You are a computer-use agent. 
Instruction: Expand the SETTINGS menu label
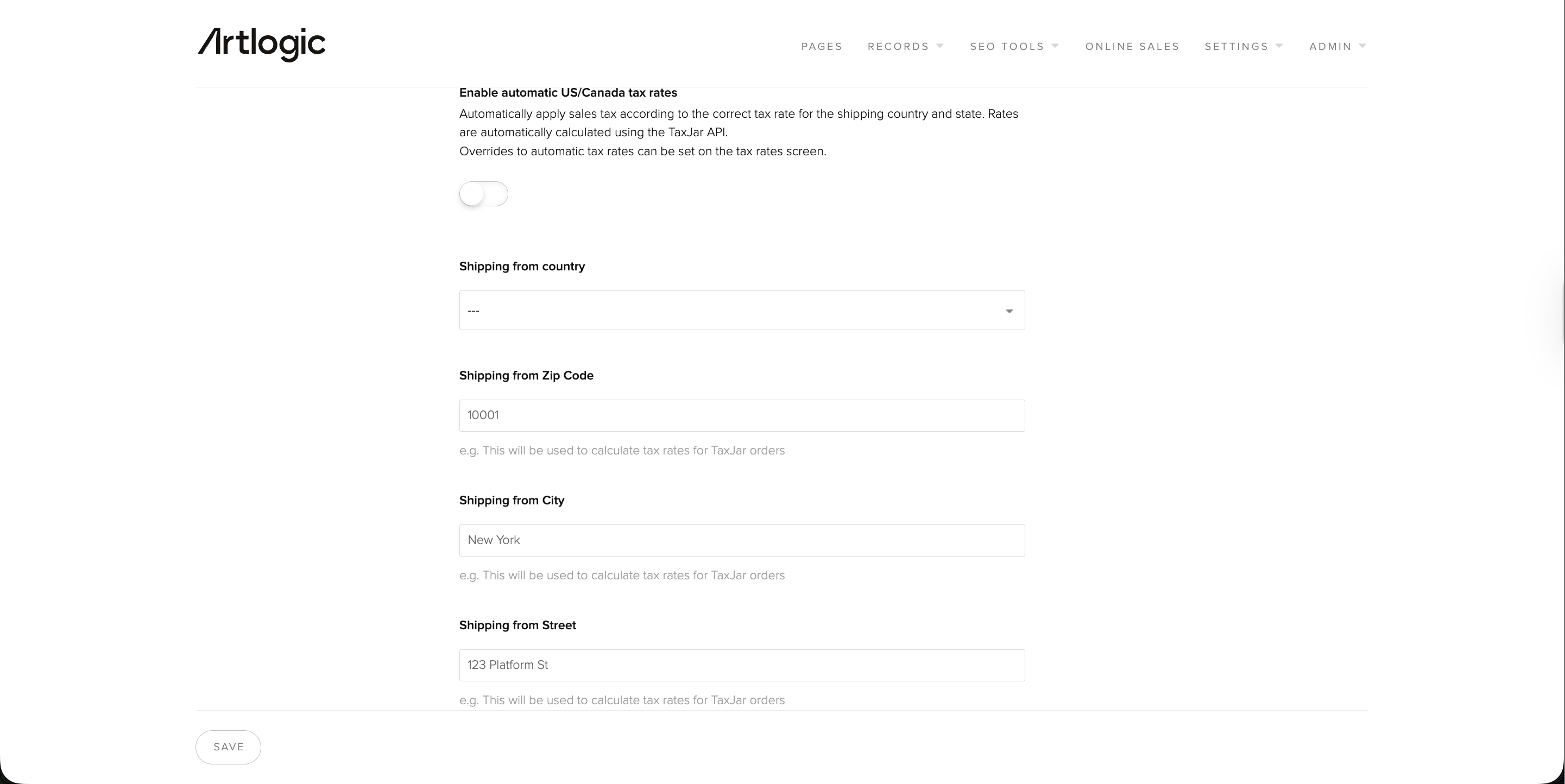(x=1236, y=47)
